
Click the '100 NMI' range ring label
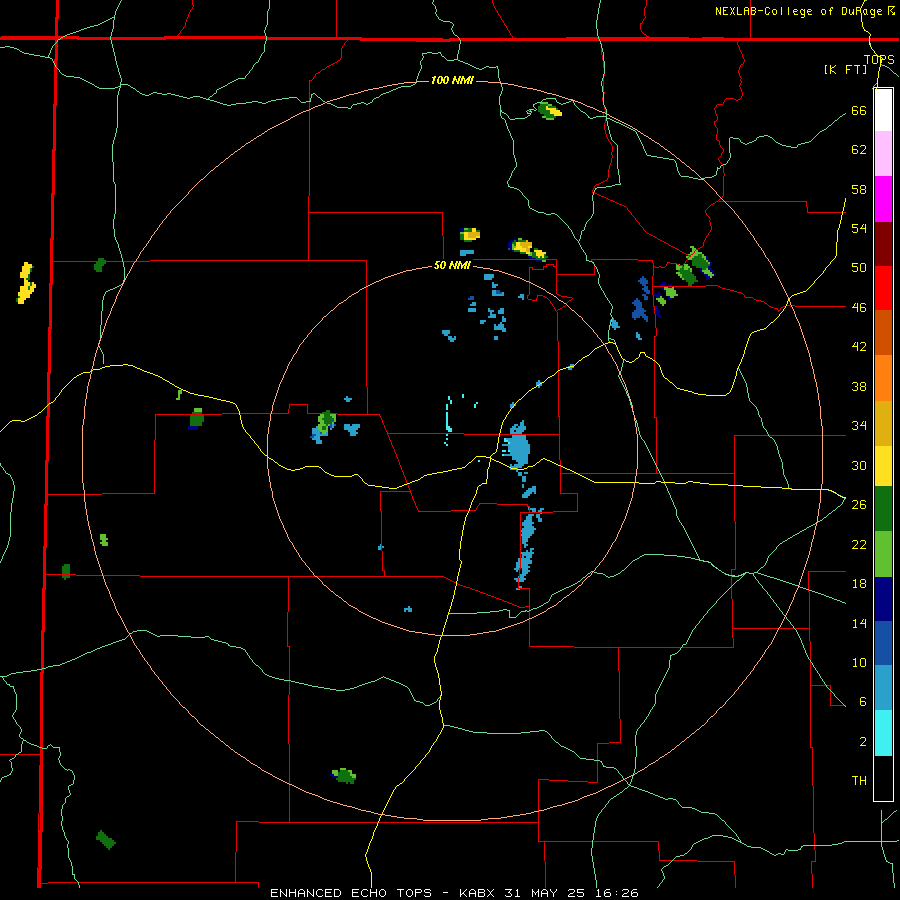point(452,80)
